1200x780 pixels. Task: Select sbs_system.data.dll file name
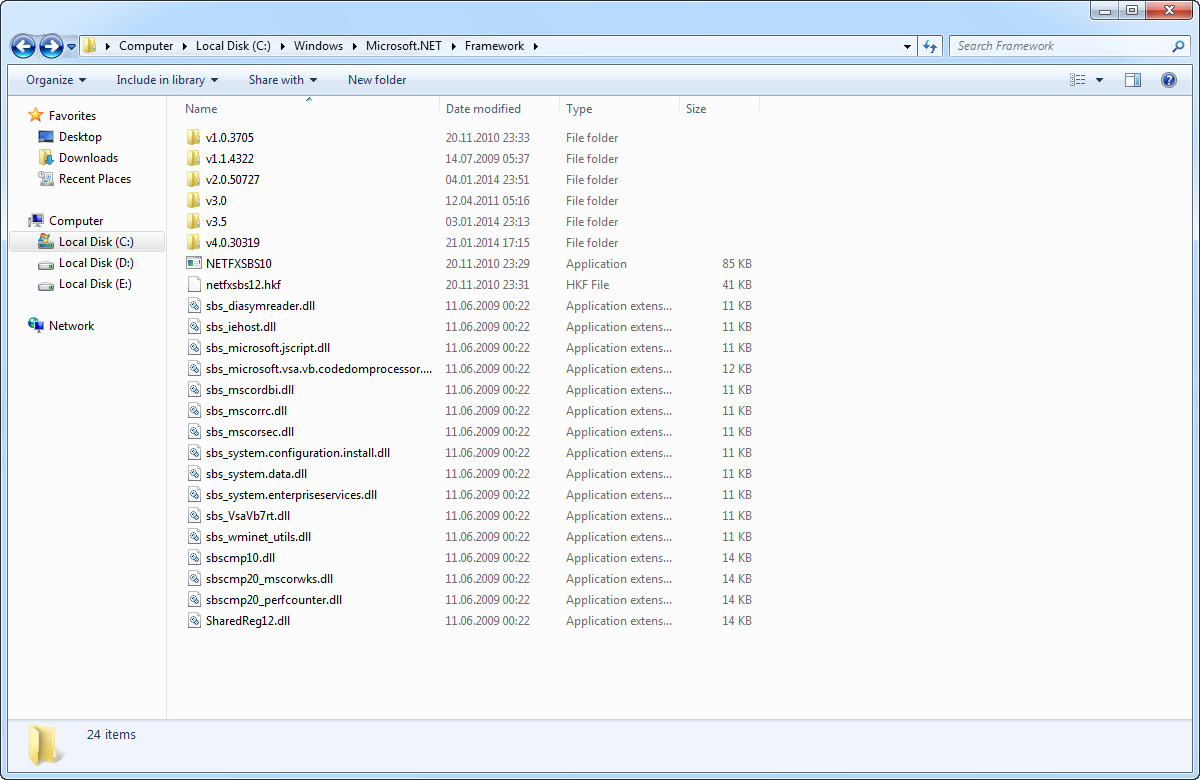[x=257, y=473]
